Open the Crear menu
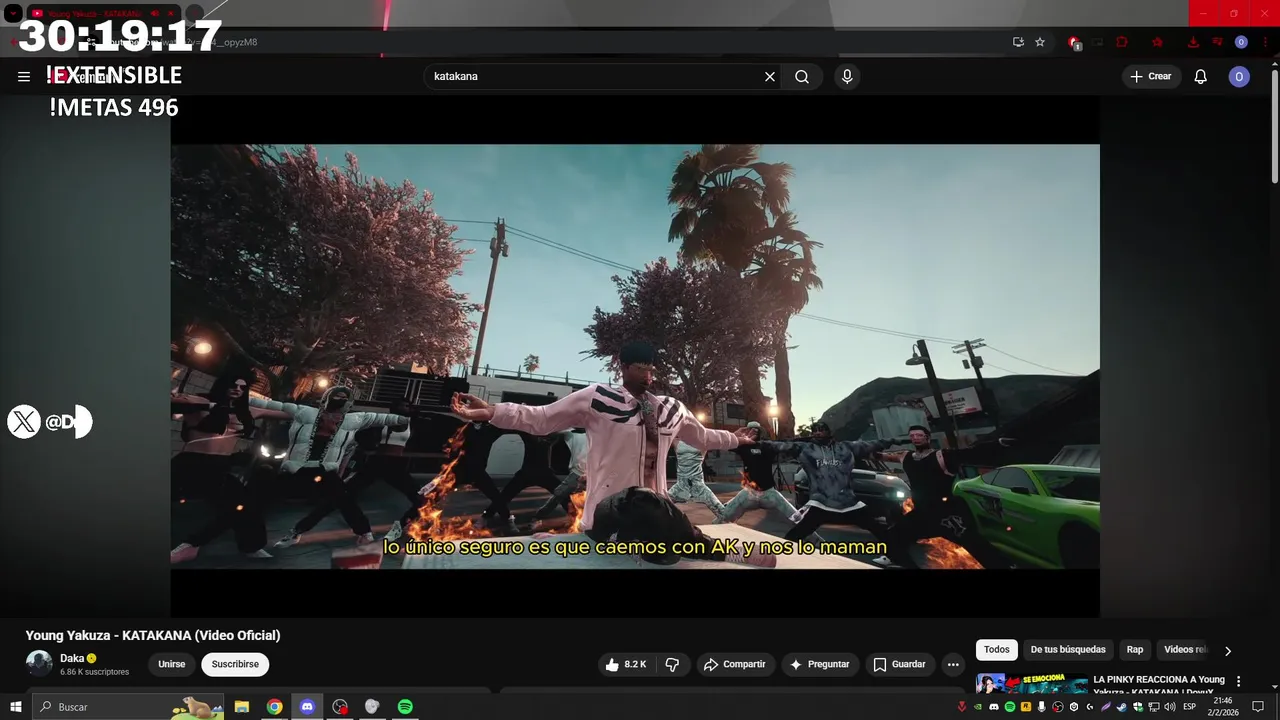The height and width of the screenshot is (720, 1280). coord(1151,76)
